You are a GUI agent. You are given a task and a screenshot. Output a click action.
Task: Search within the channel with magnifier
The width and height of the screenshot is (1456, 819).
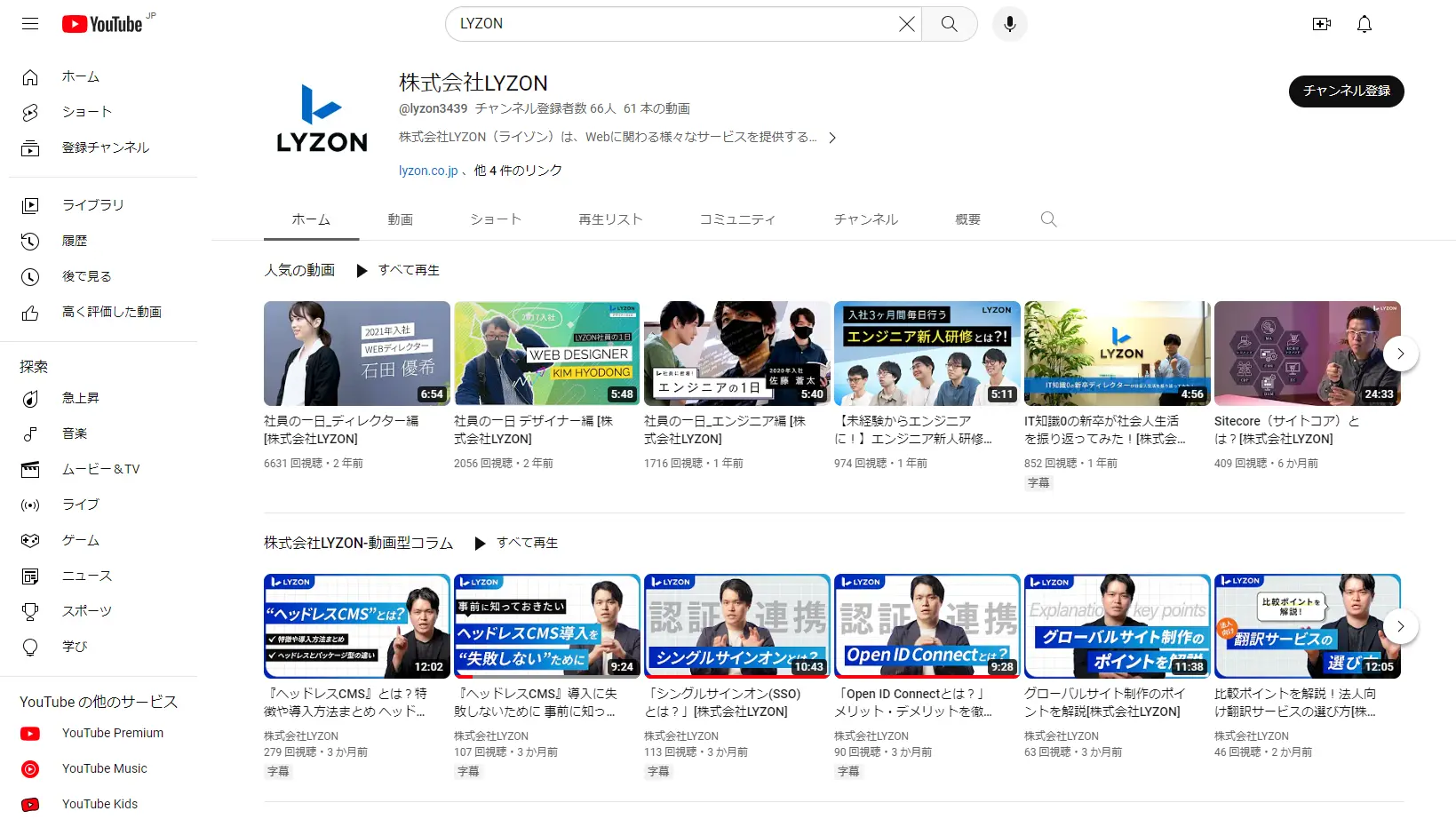click(x=1049, y=219)
